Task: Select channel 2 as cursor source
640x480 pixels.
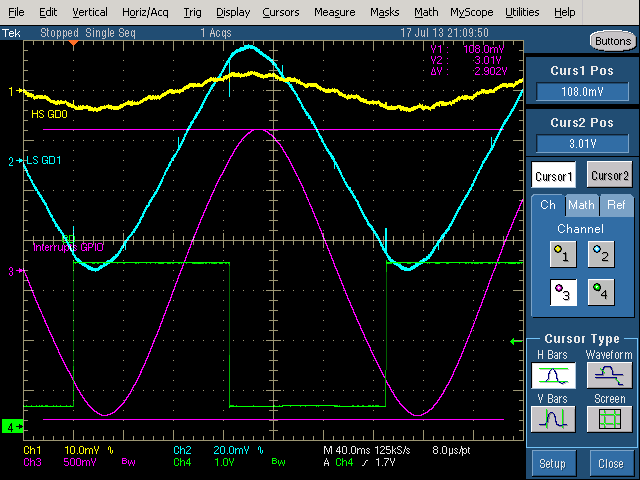Action: point(600,255)
